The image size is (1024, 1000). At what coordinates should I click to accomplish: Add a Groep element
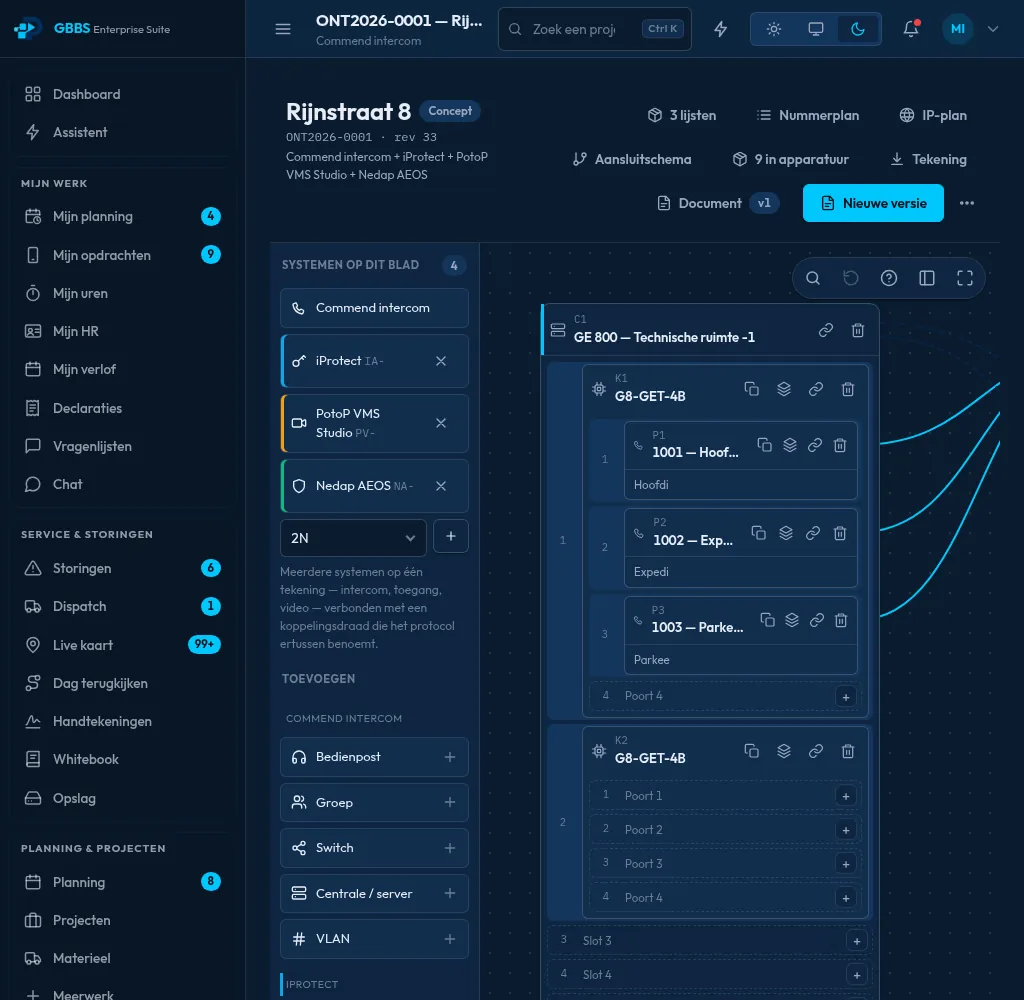click(x=374, y=803)
